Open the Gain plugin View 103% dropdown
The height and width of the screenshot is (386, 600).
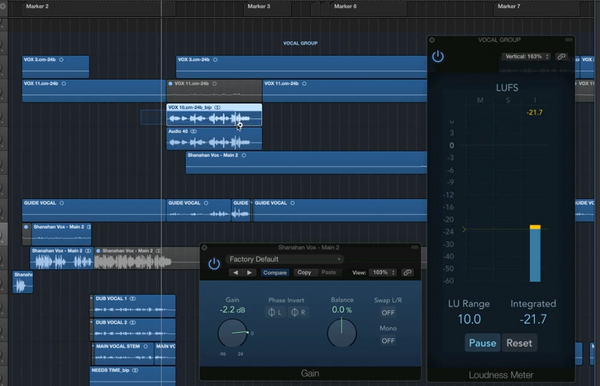click(x=382, y=272)
